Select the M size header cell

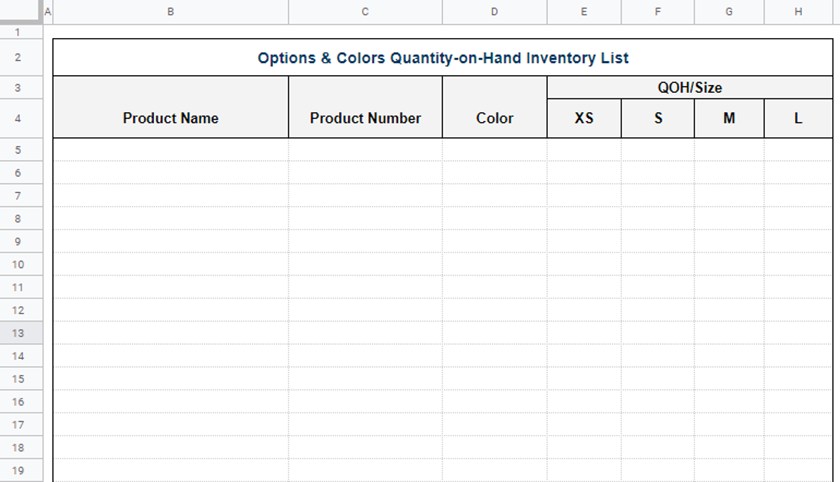click(729, 118)
